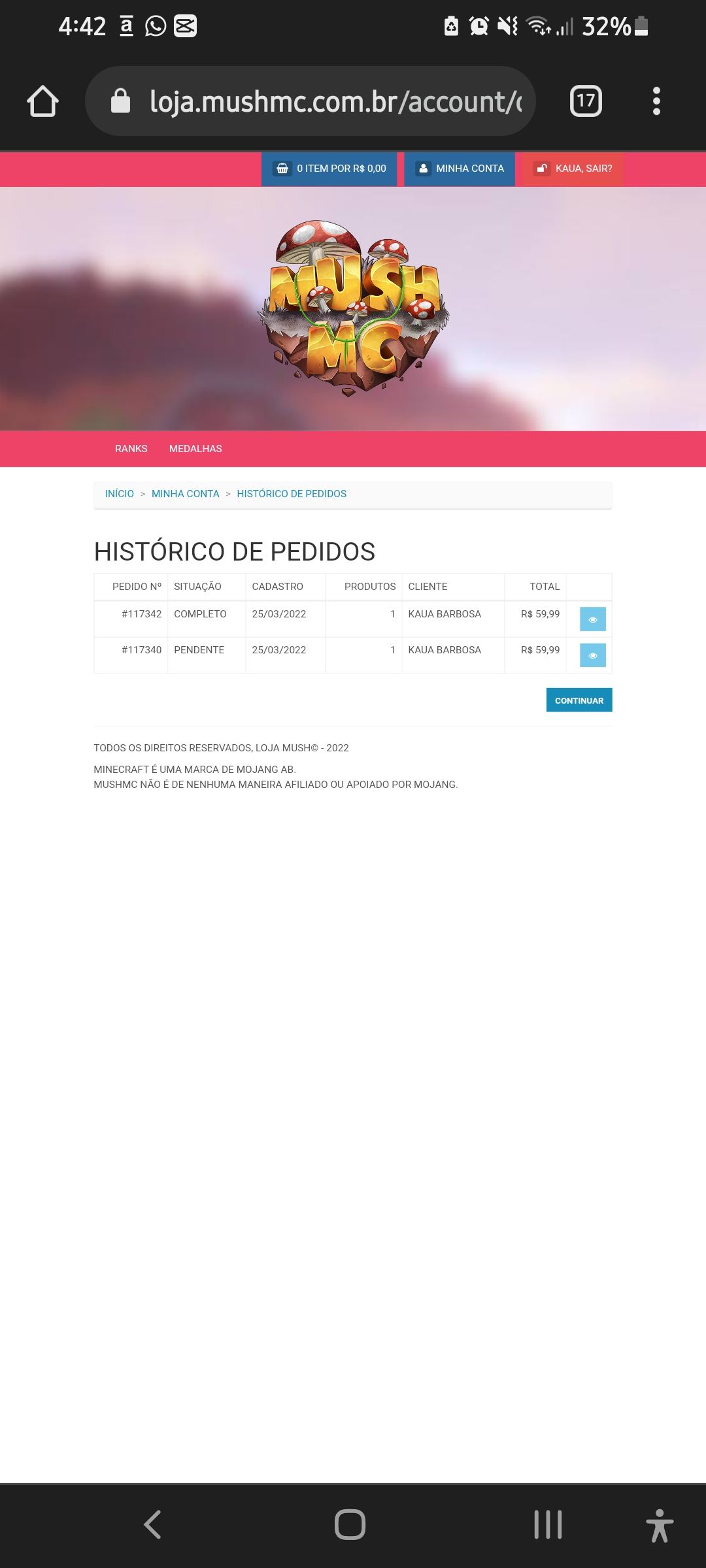The image size is (706, 1568).
Task: Go to MINHA CONTA breadcrumb
Action: (x=186, y=494)
